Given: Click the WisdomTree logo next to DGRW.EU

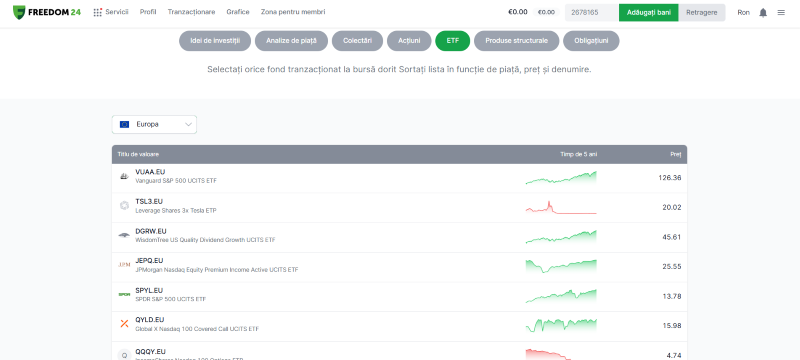Looking at the screenshot, I should tap(124, 235).
